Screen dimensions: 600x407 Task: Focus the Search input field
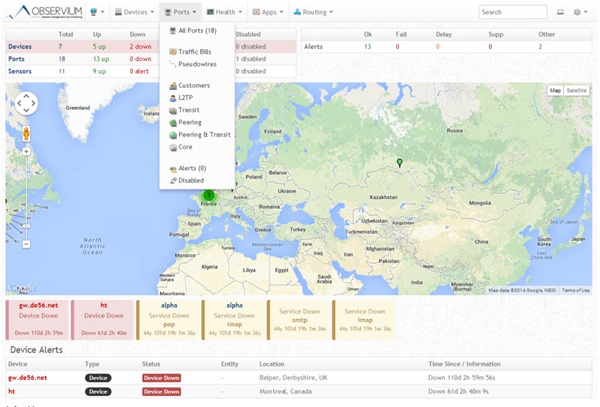(x=513, y=12)
